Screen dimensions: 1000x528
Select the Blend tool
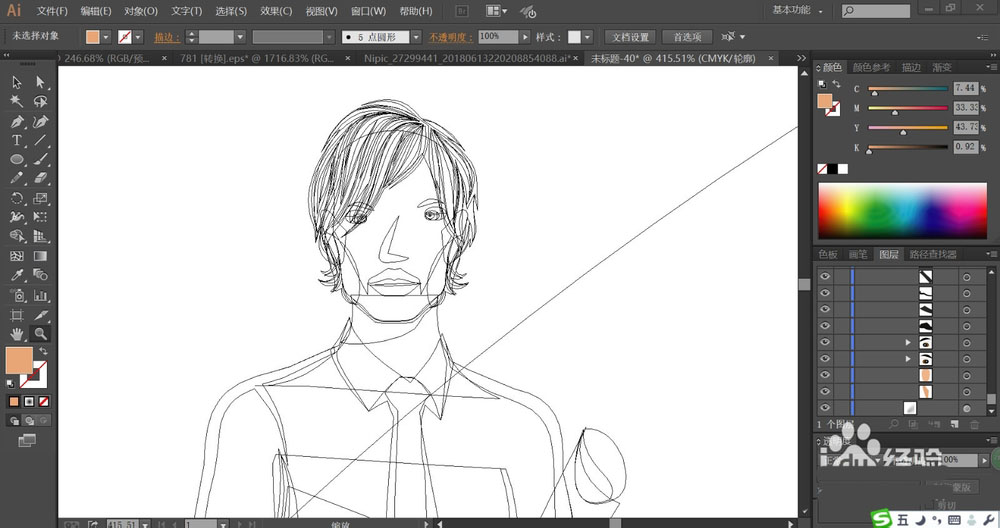point(40,275)
